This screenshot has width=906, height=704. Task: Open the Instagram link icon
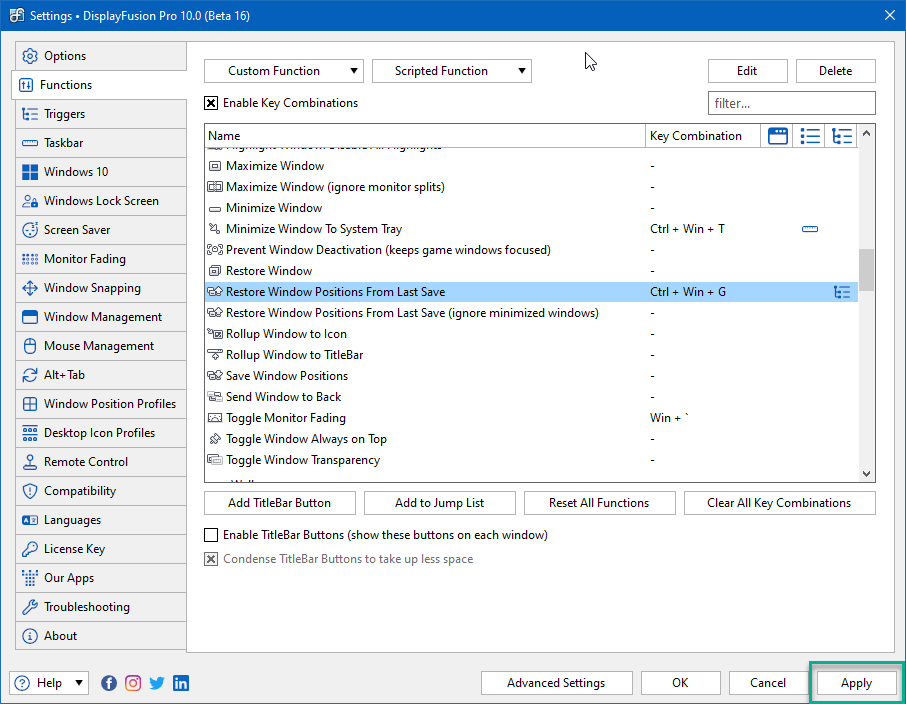[133, 683]
